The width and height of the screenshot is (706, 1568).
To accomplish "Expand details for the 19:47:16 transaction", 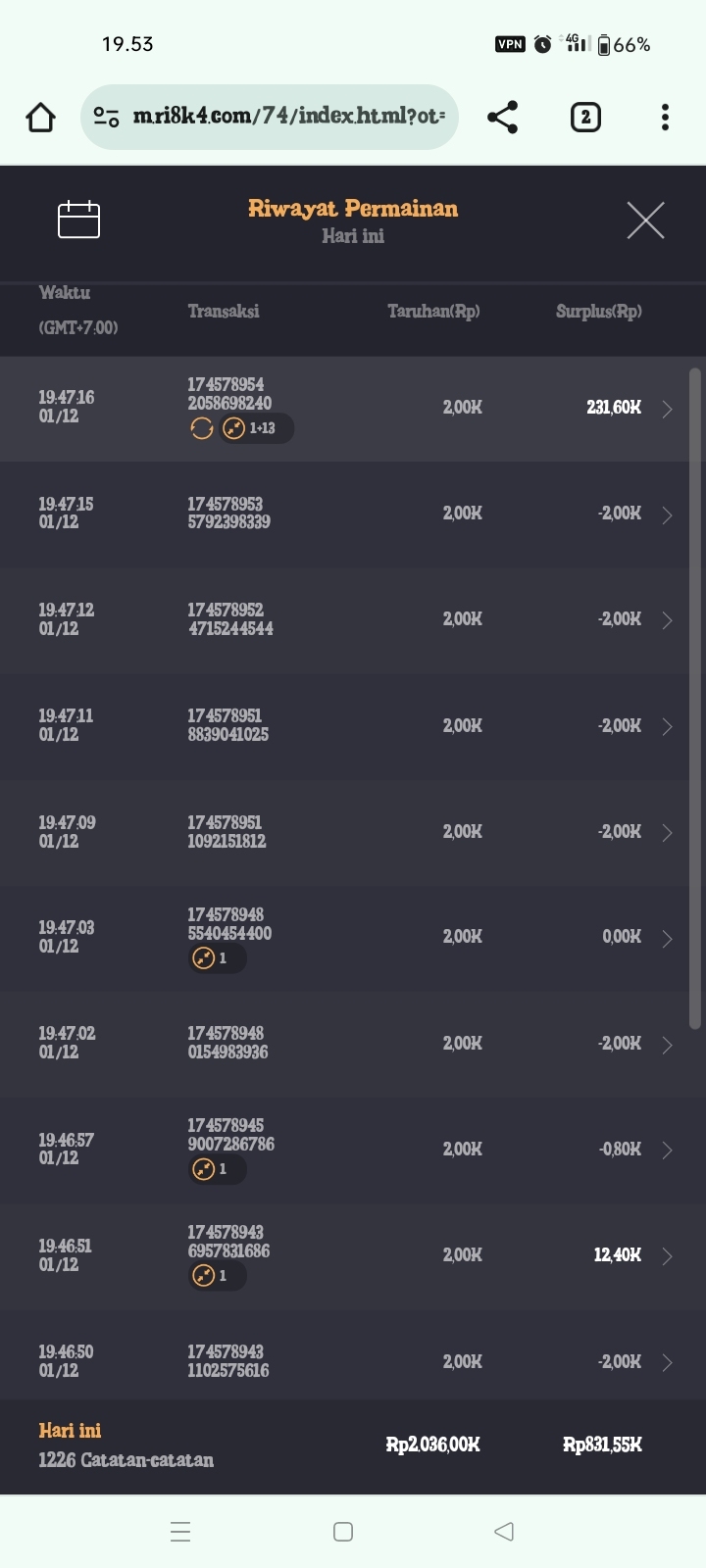I will pyautogui.click(x=667, y=409).
